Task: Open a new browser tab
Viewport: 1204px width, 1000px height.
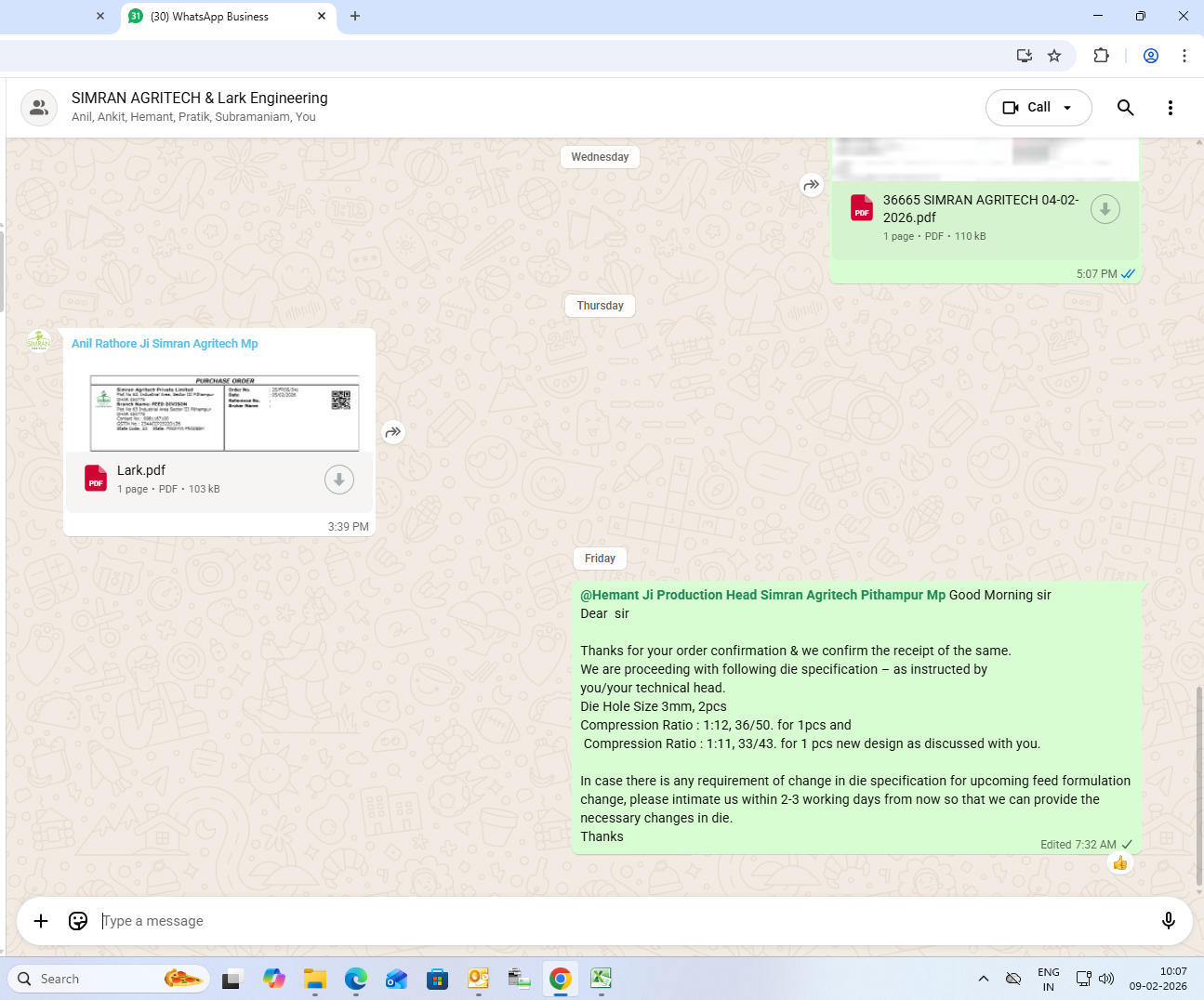Action: click(355, 17)
